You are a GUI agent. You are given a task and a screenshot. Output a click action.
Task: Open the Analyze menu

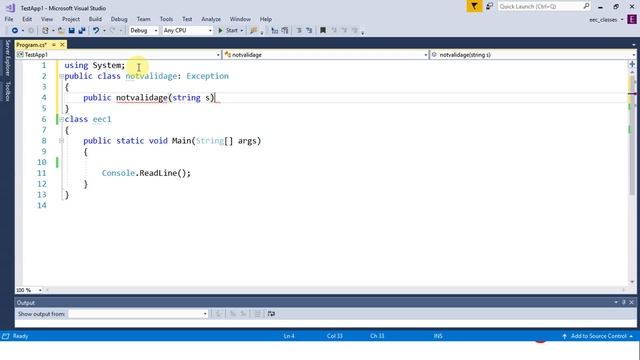click(x=211, y=19)
